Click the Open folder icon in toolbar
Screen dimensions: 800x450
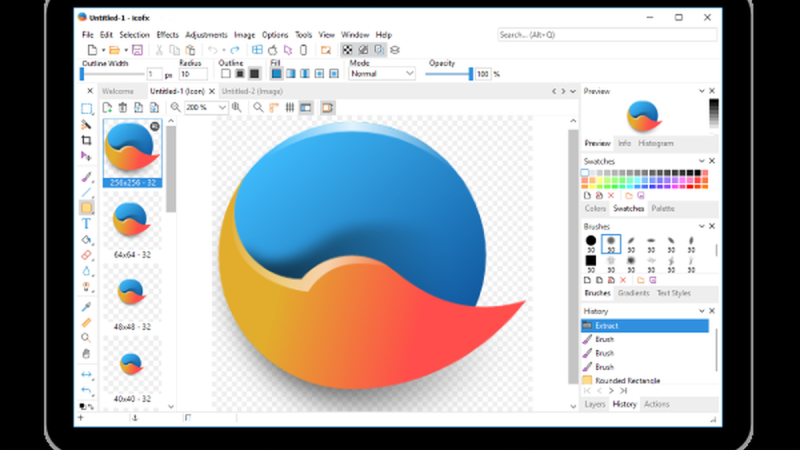pos(114,50)
